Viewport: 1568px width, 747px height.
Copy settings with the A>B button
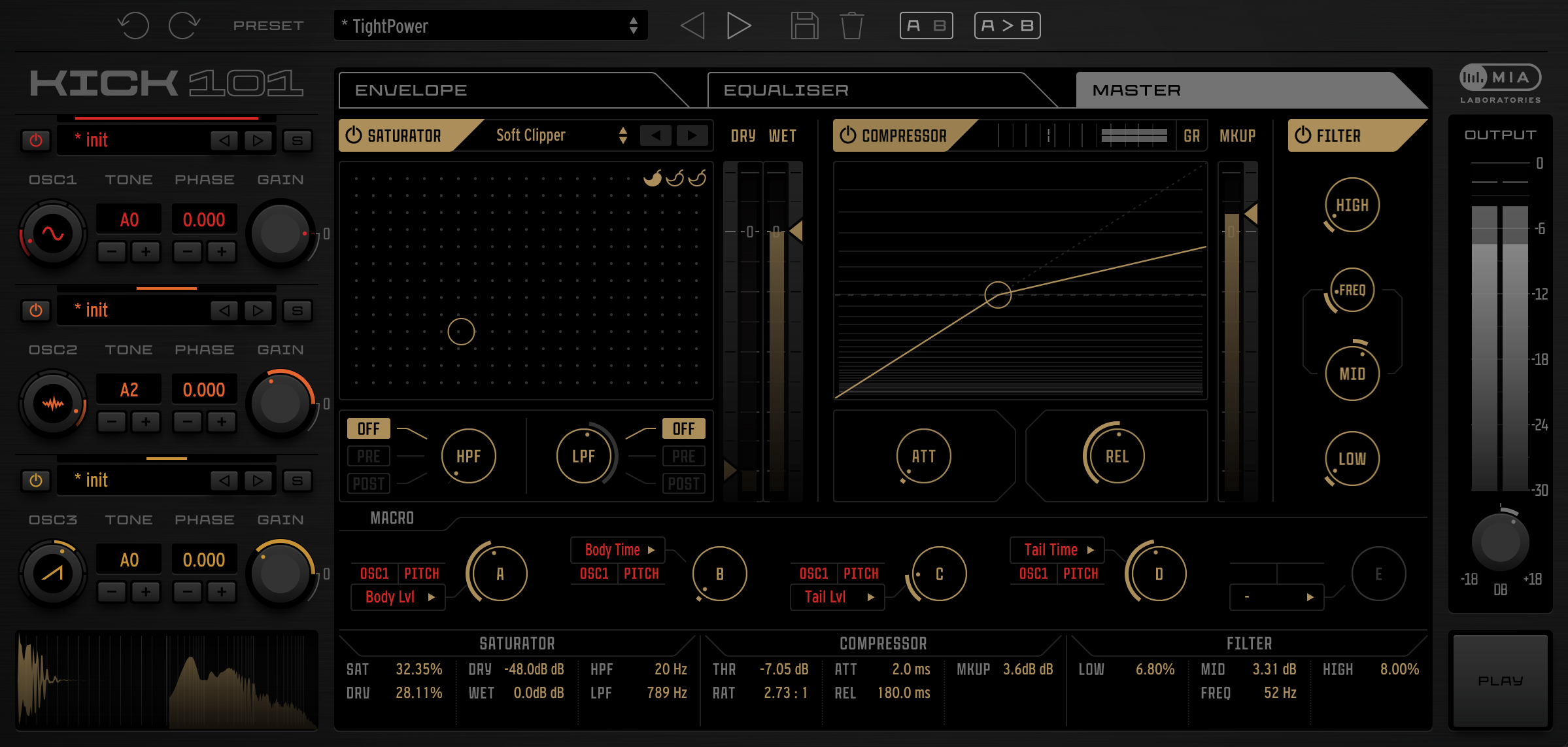[x=1007, y=26]
